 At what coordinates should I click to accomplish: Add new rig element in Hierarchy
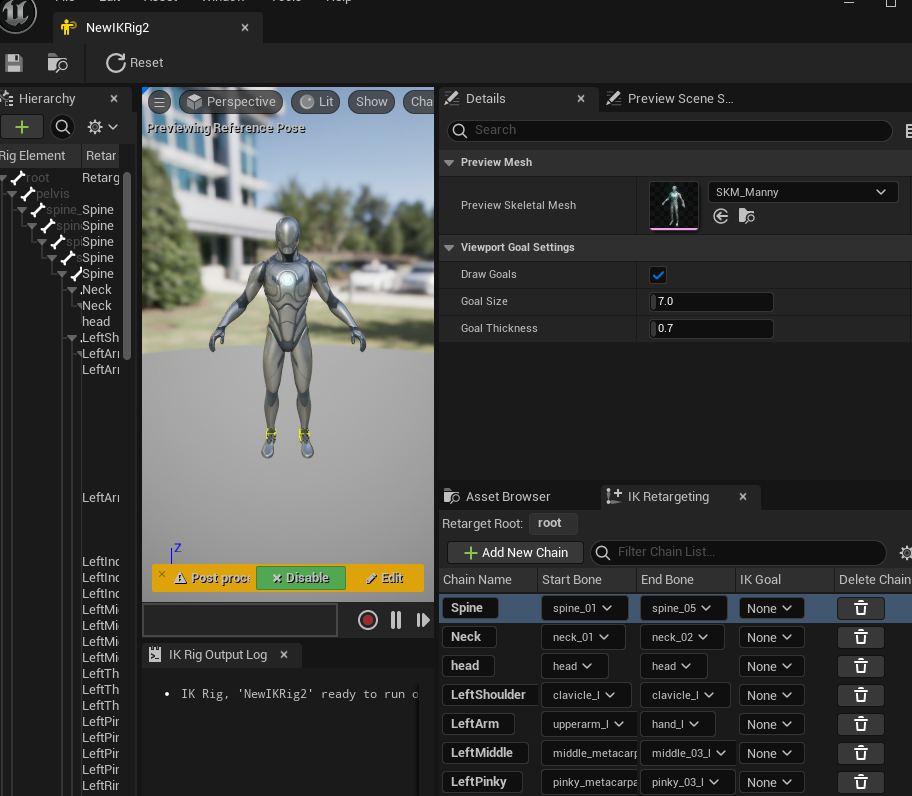click(x=22, y=127)
